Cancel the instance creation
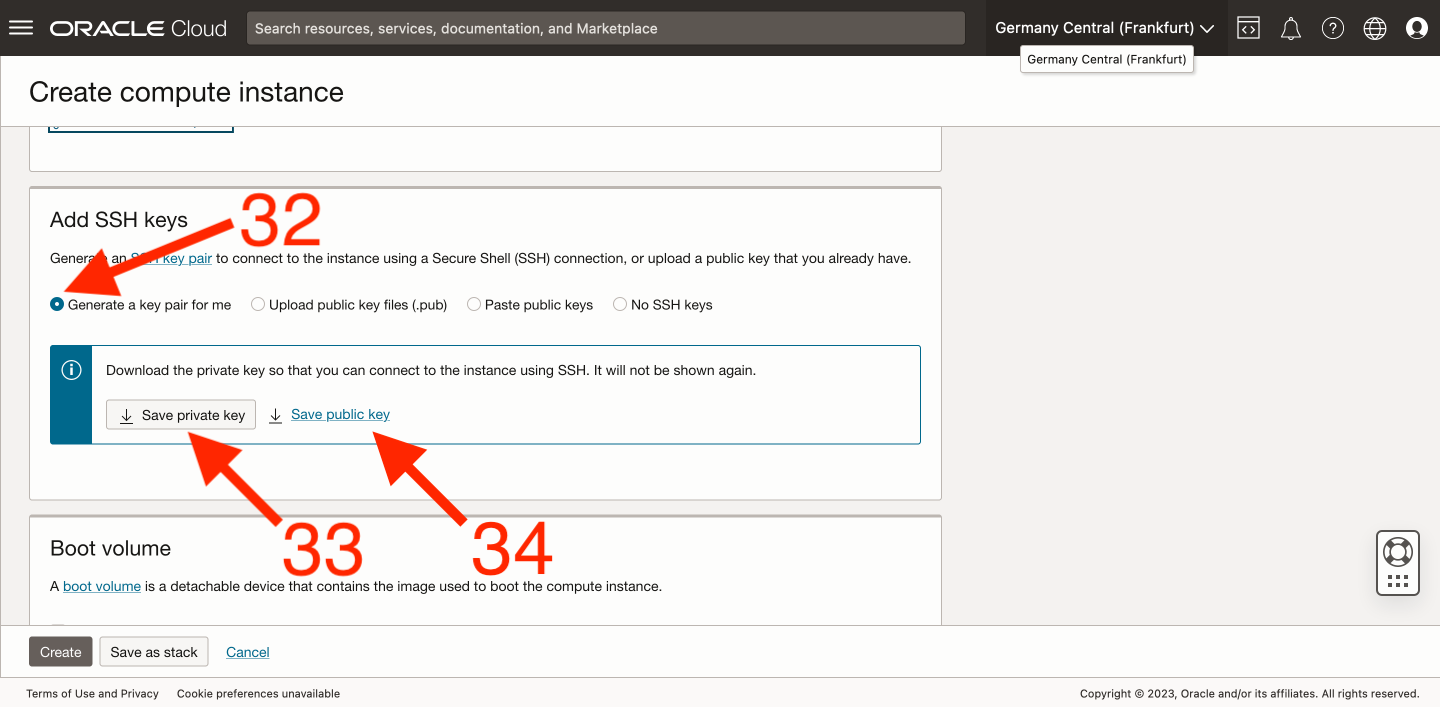 pos(248,652)
